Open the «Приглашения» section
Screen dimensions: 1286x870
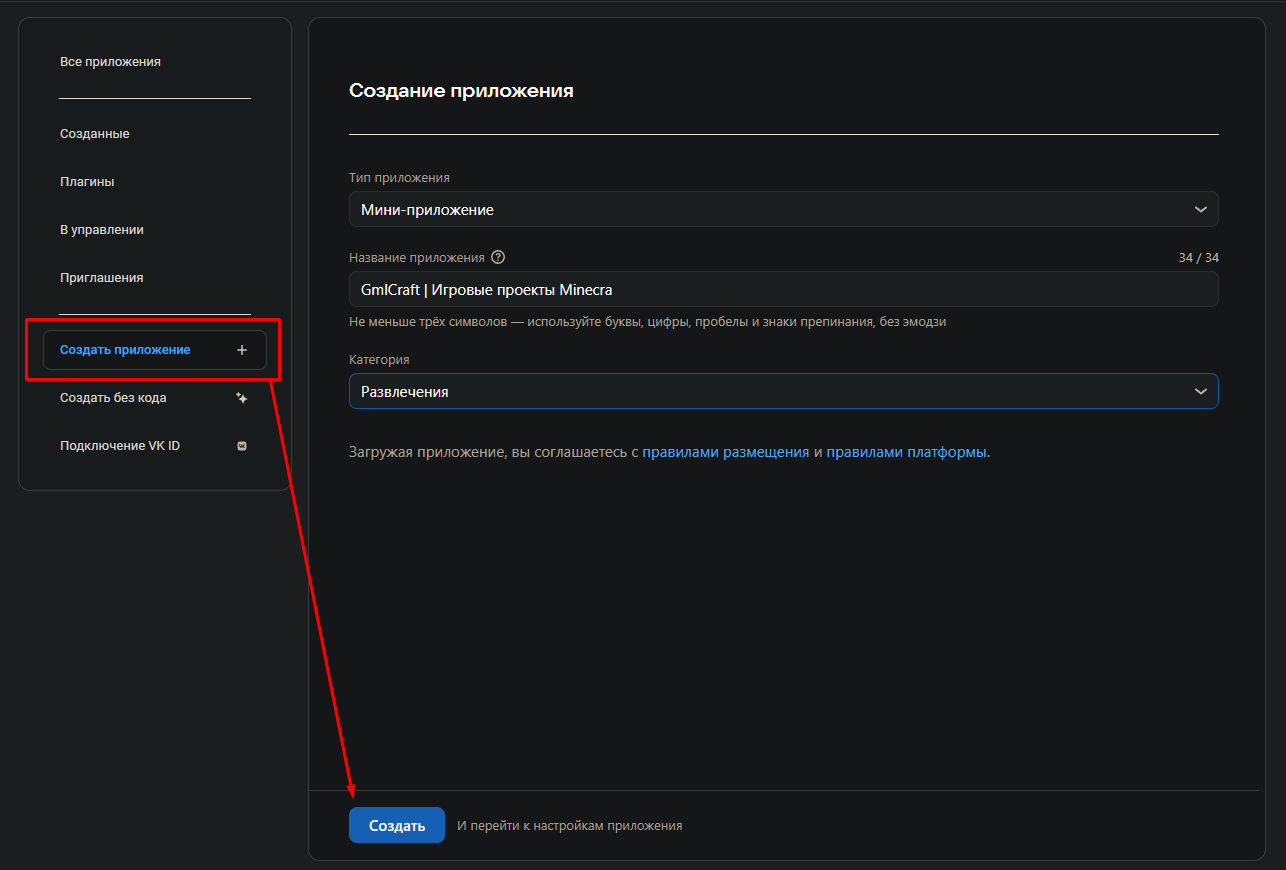coord(103,277)
